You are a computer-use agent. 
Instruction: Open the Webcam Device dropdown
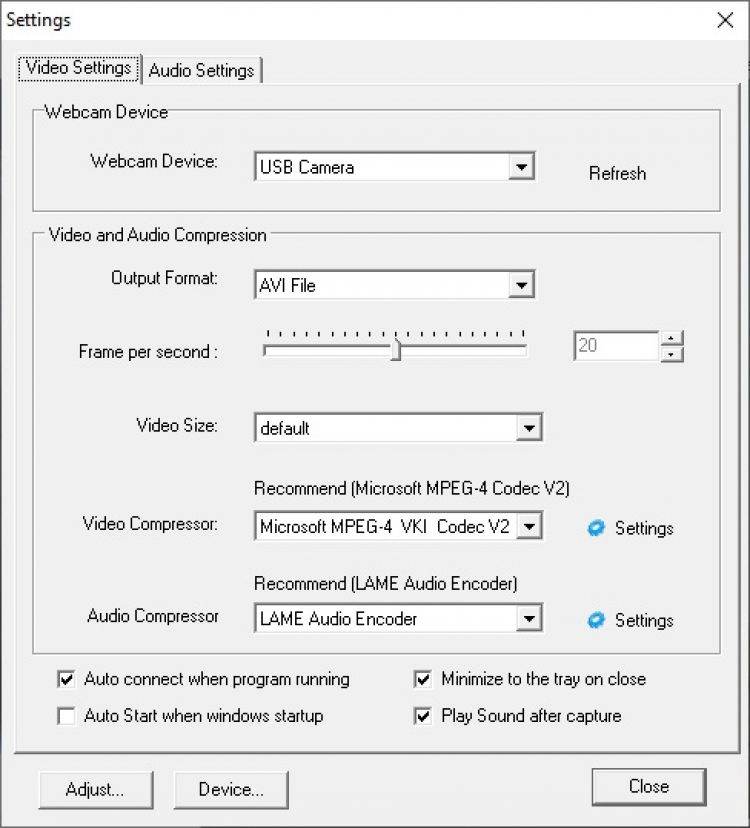tap(521, 167)
